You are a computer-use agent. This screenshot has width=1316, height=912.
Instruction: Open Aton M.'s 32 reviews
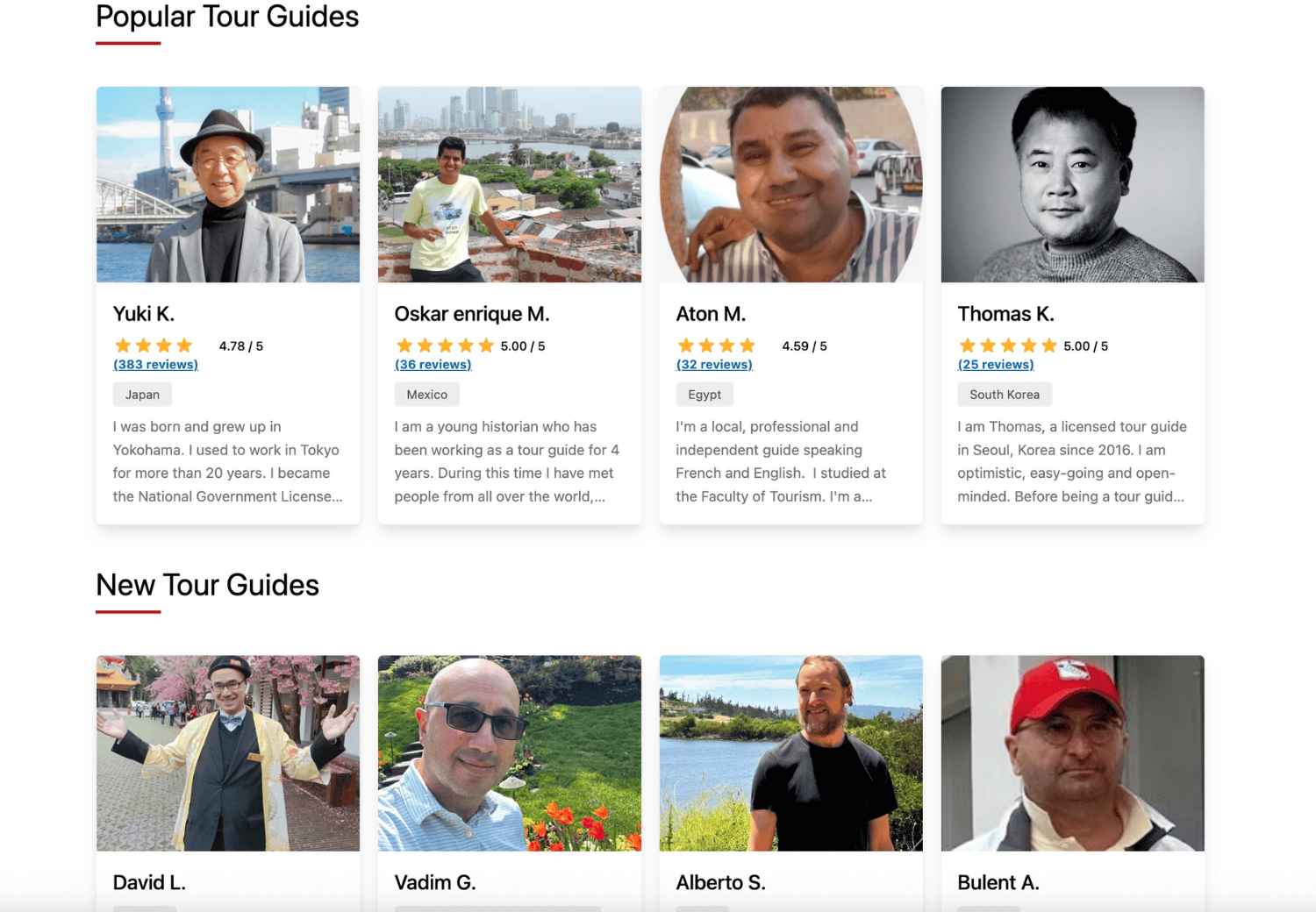coord(714,364)
